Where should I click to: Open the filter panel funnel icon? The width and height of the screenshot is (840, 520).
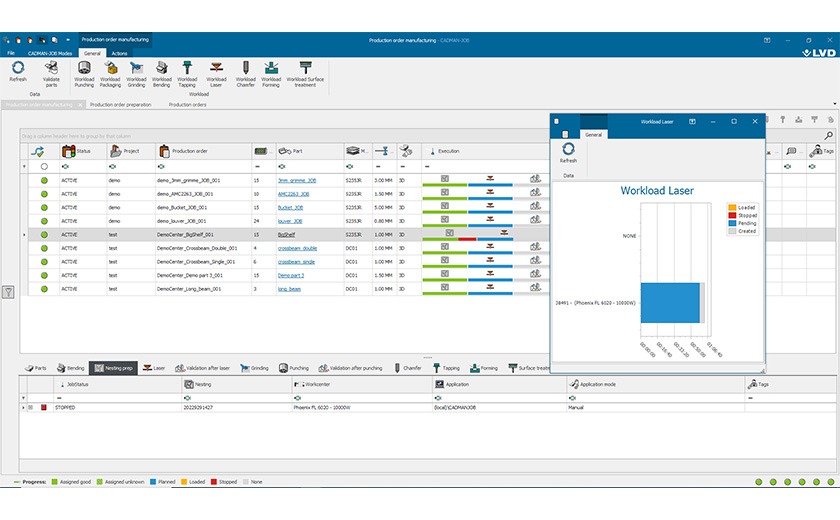tap(8, 292)
